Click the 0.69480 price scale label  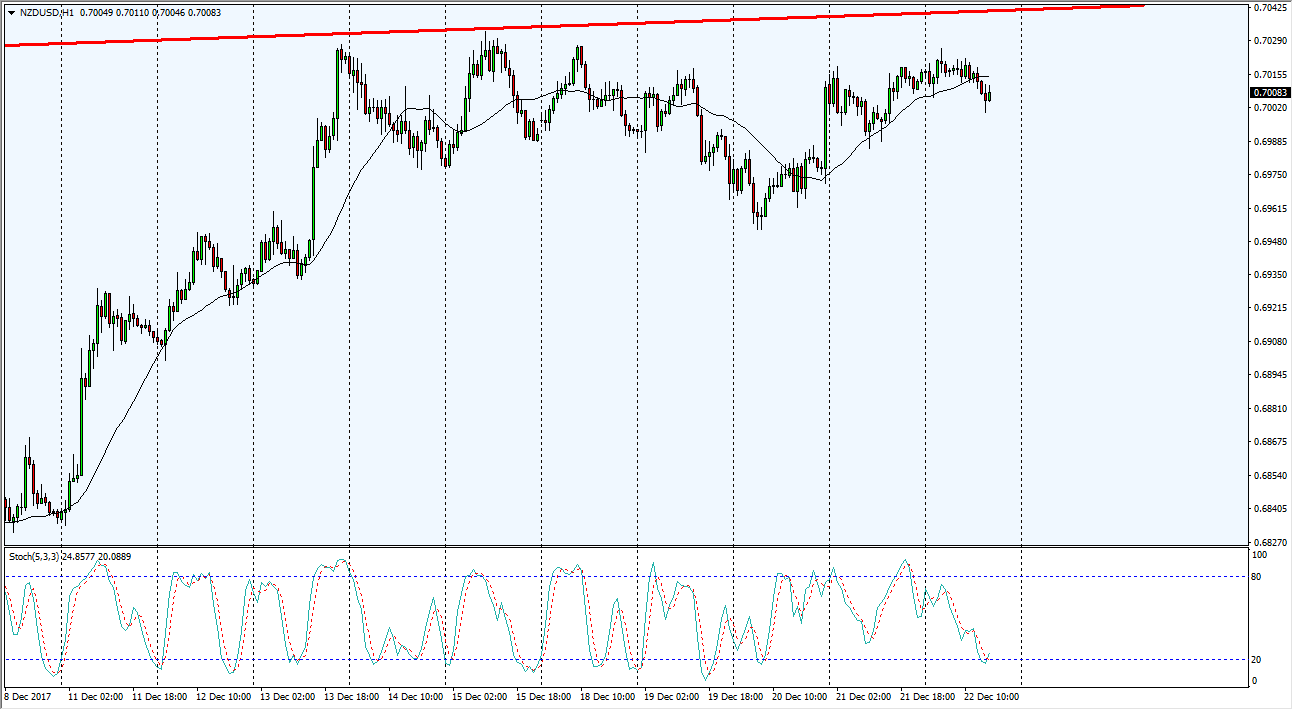[x=1268, y=241]
